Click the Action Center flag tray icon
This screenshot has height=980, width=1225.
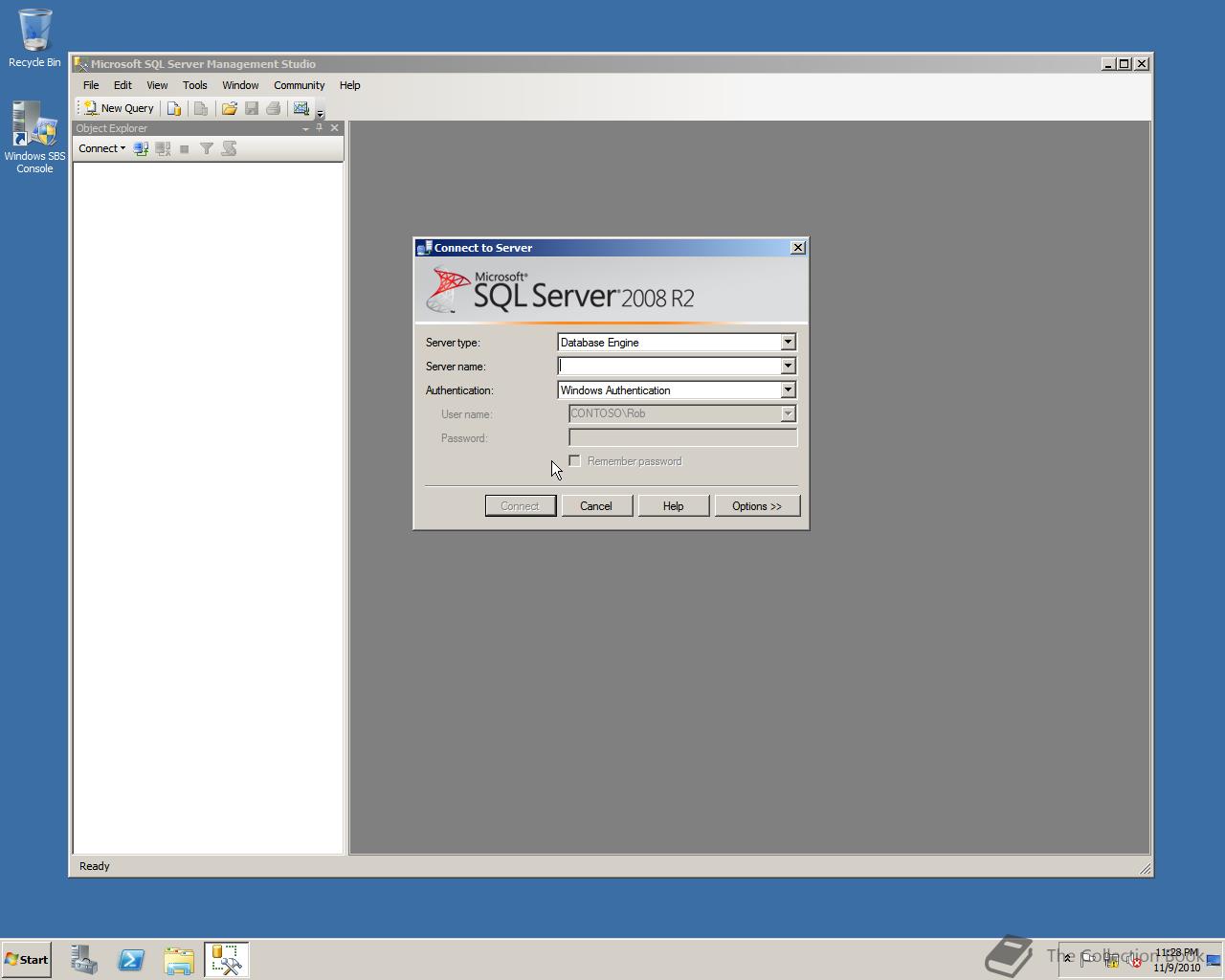point(1089,960)
